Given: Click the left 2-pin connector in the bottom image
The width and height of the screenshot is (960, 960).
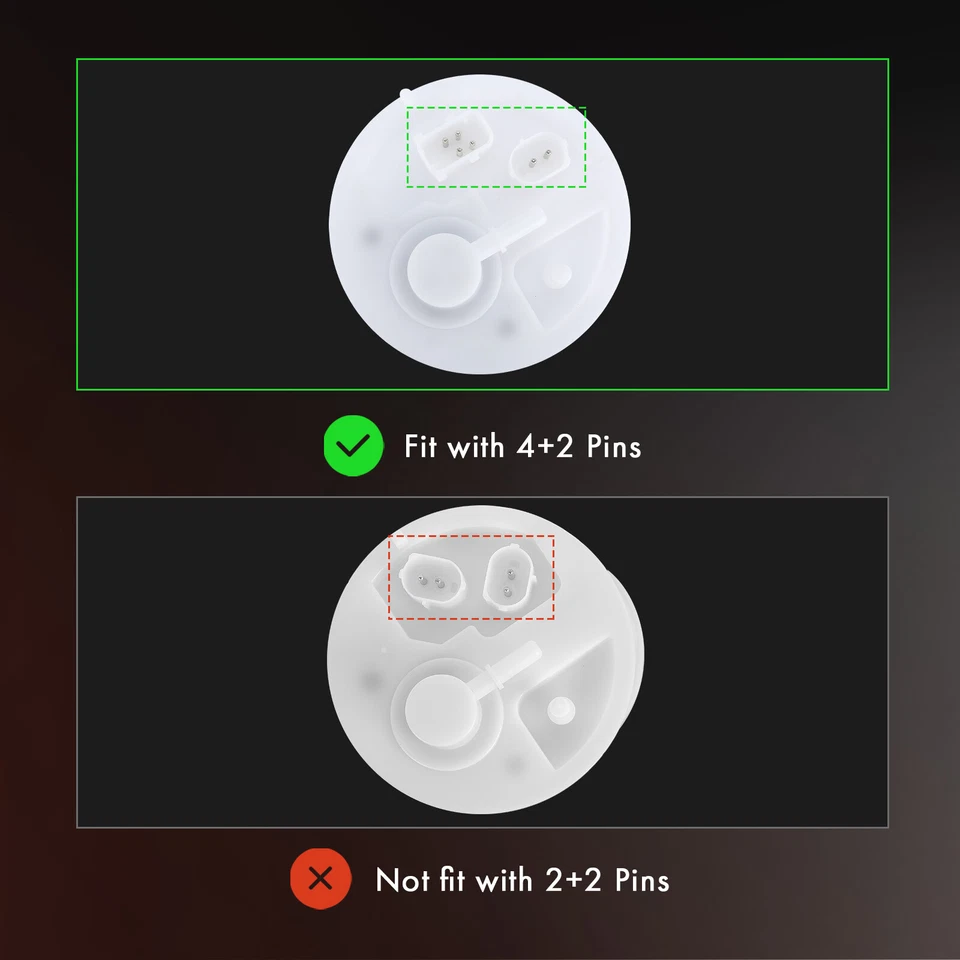Looking at the screenshot, I should 431,580.
